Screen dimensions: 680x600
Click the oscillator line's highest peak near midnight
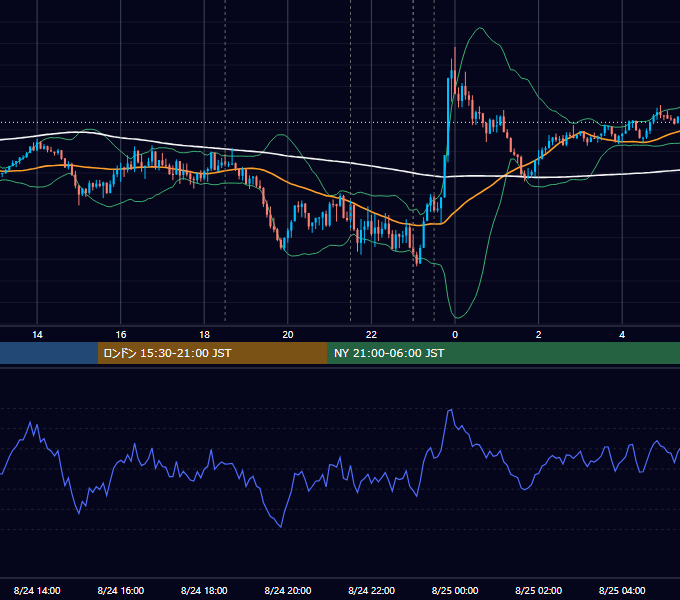(x=451, y=409)
